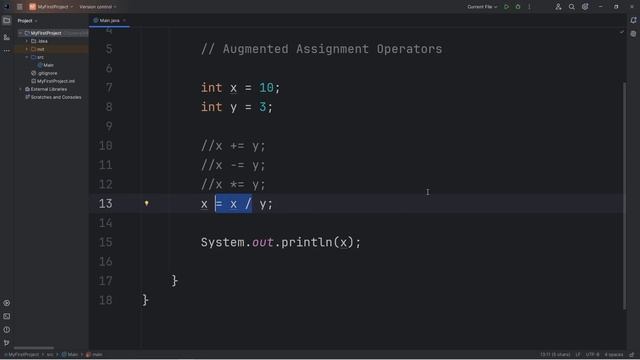Click MyFirstProject in breadcrumb bar
640x360 pixels.
coord(23,355)
